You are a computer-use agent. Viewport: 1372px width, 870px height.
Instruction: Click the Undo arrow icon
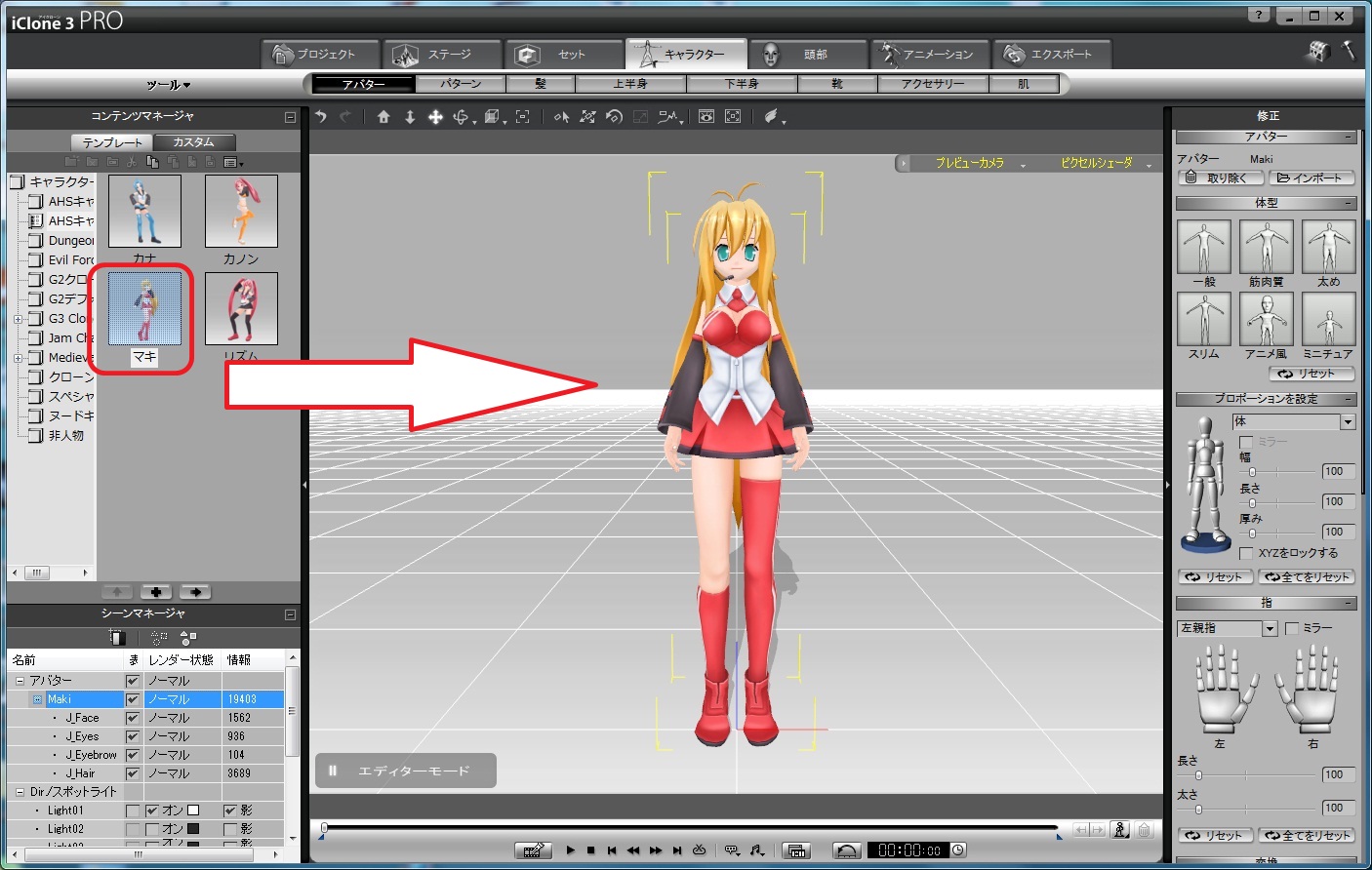pyautogui.click(x=321, y=117)
